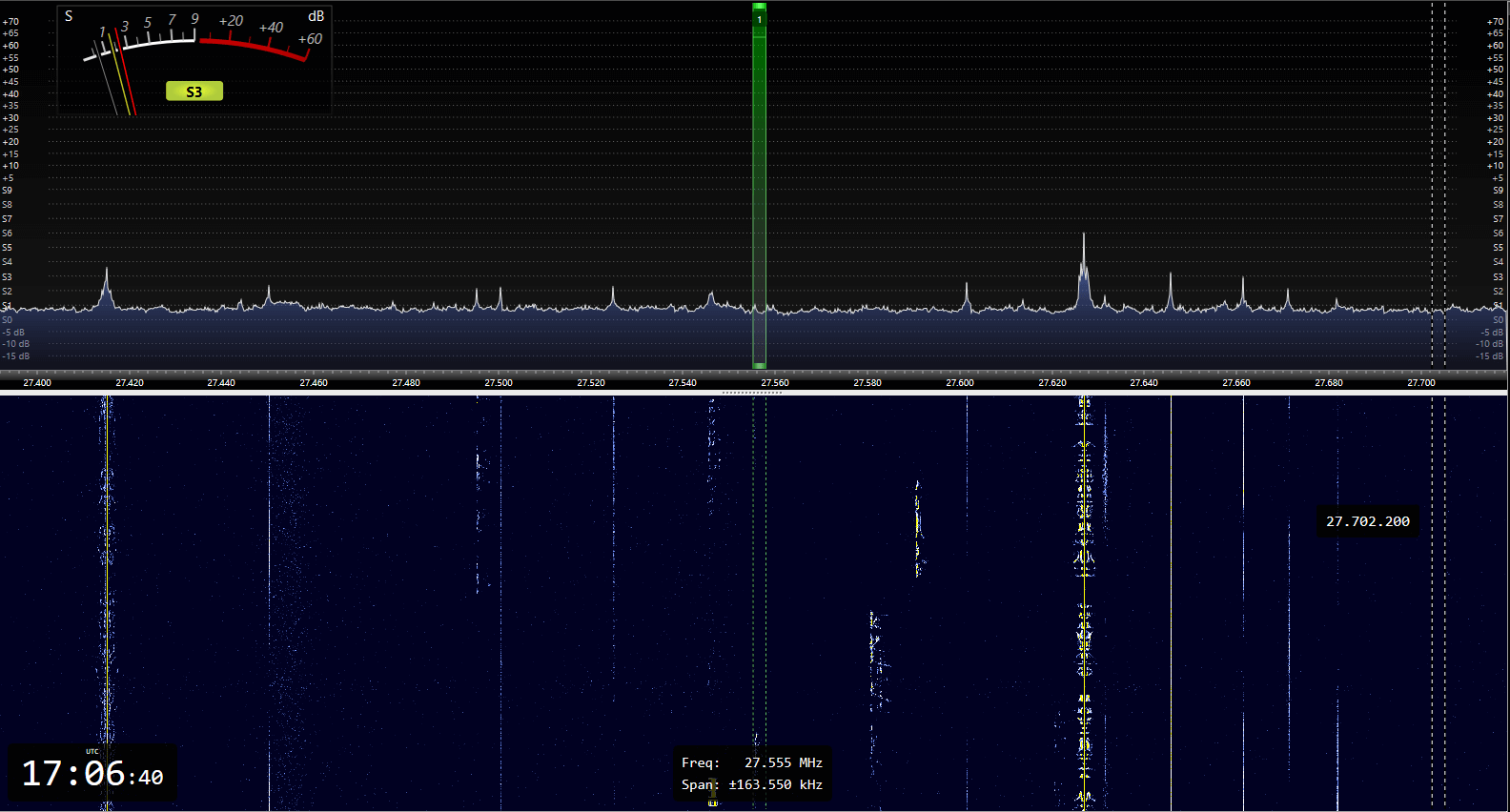Click 27.500 on the frequency scale

499,383
